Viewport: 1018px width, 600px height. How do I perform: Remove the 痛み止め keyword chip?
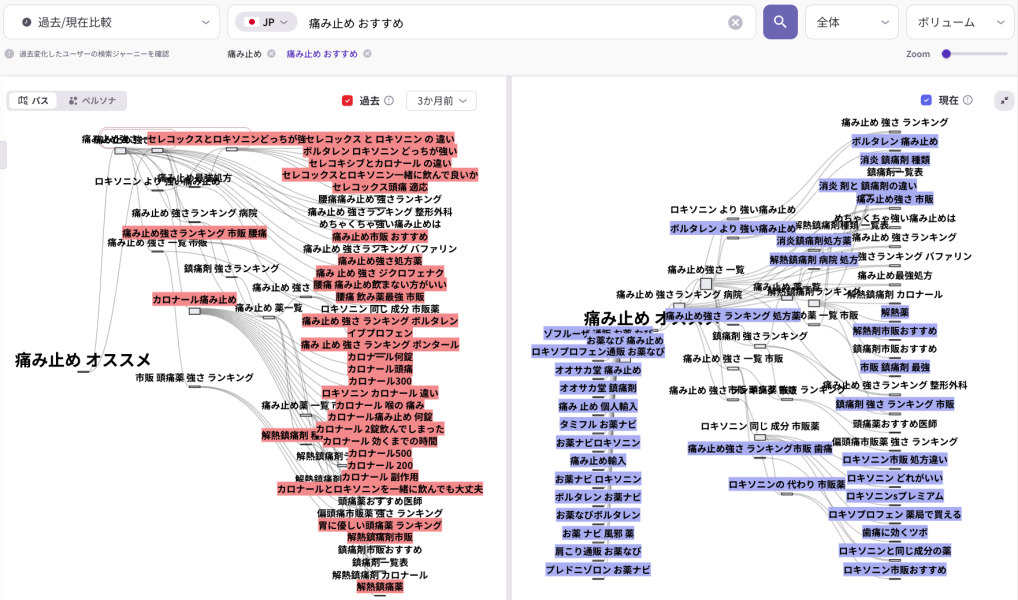click(271, 54)
